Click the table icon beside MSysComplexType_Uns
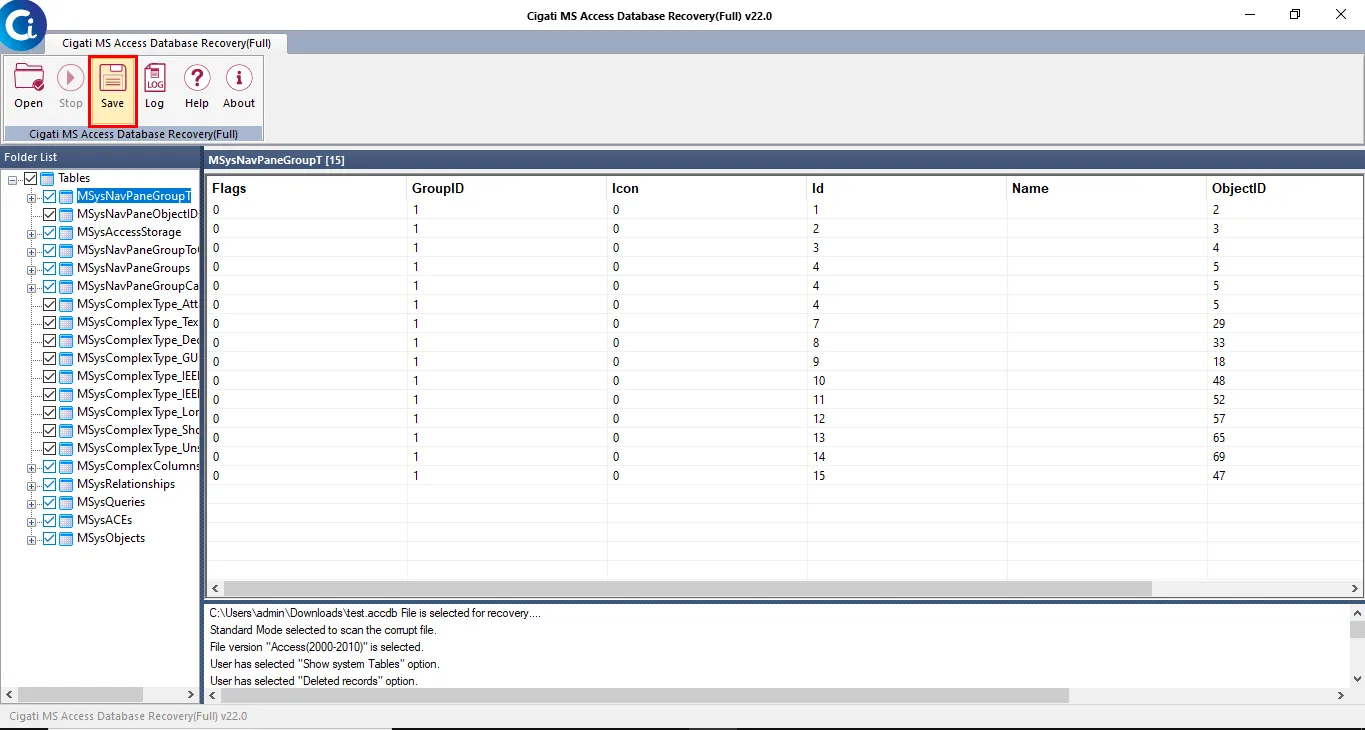This screenshot has height=730, width=1365. pyautogui.click(x=66, y=448)
